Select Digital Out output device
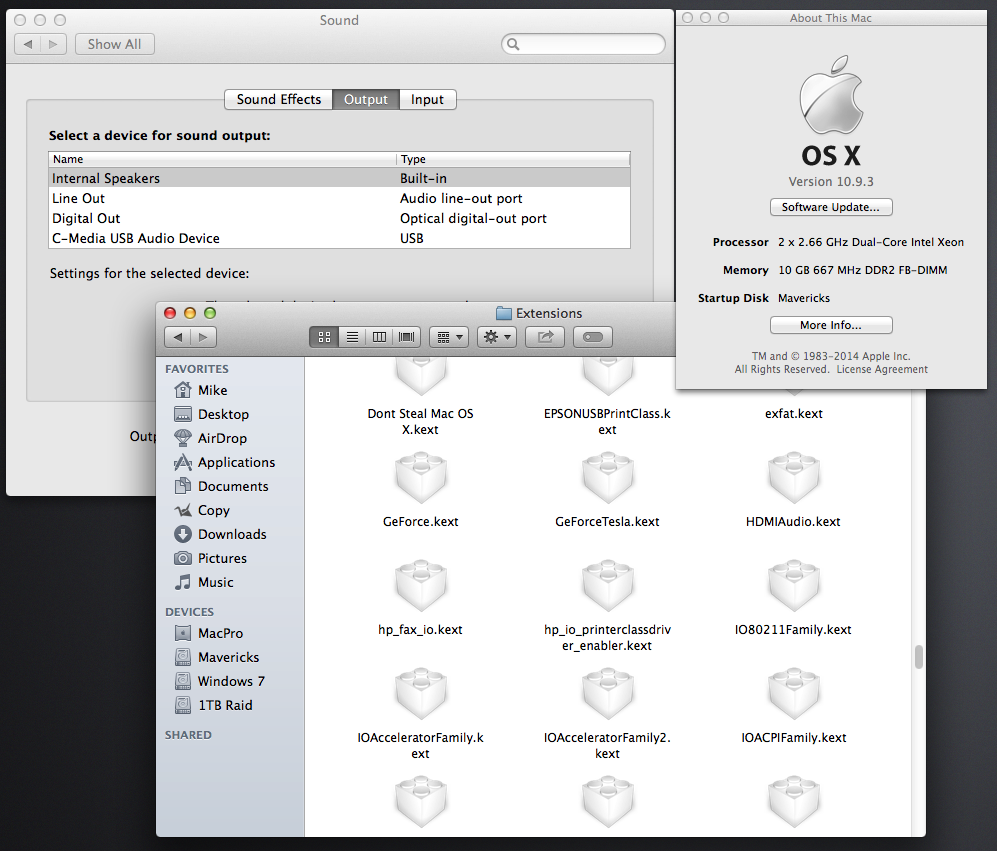Viewport: 997px width, 851px height. pyautogui.click(x=339, y=218)
